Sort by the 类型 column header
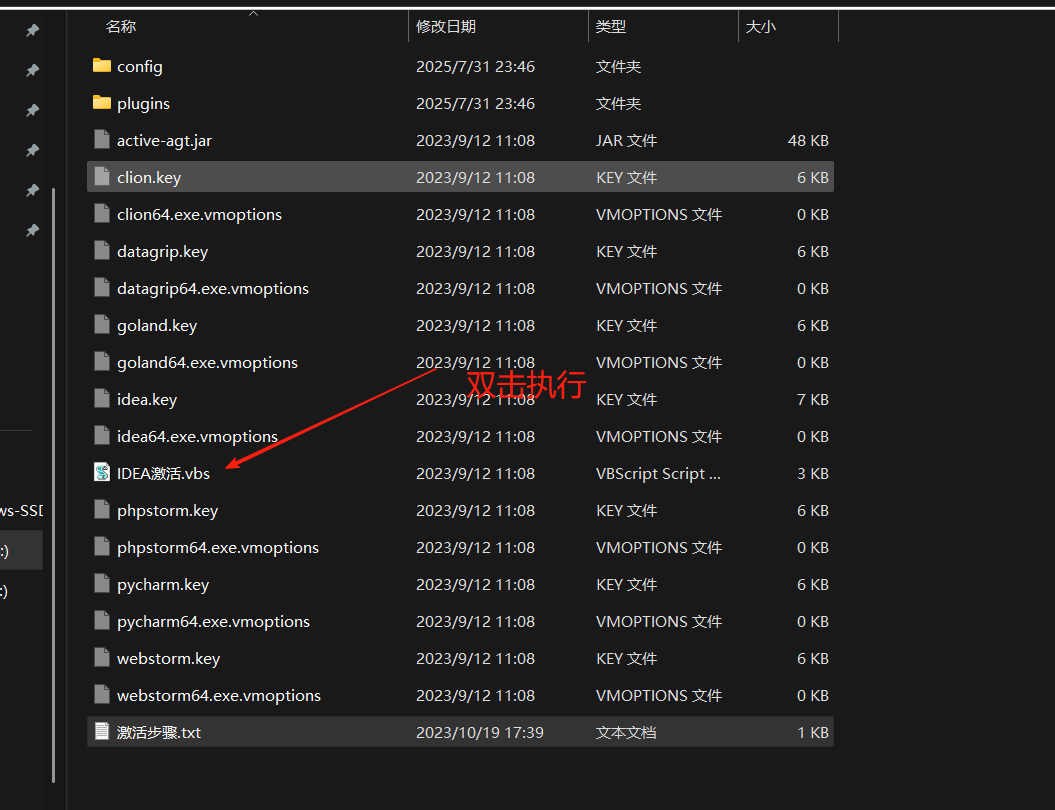 pos(611,26)
